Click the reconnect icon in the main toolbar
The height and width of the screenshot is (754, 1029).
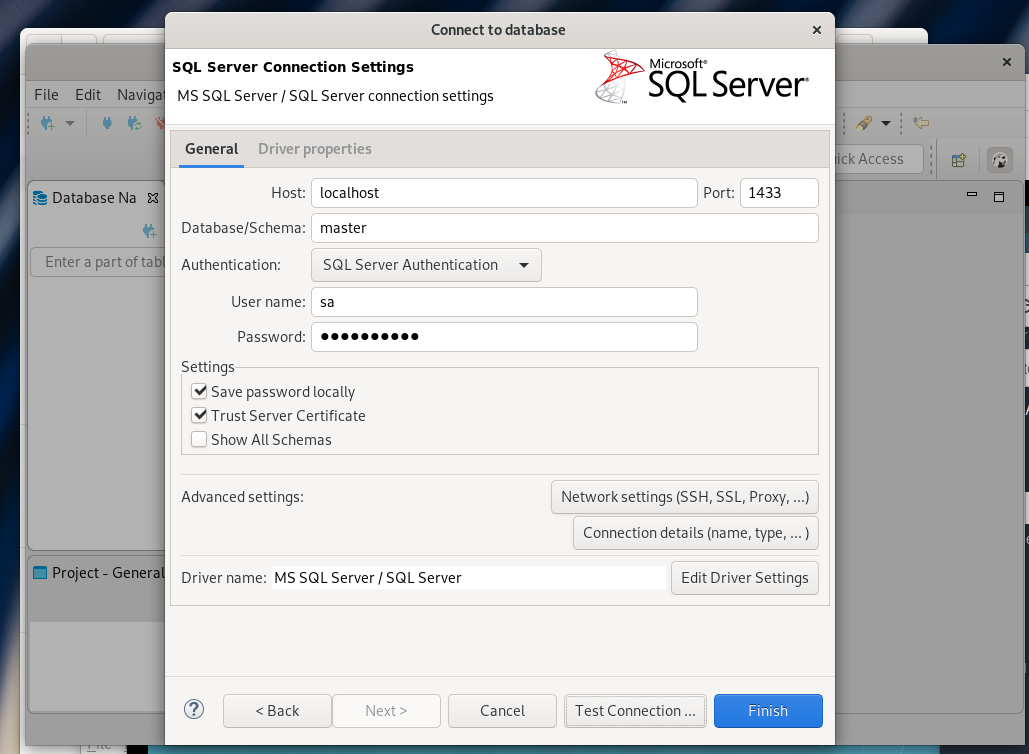coord(135,123)
